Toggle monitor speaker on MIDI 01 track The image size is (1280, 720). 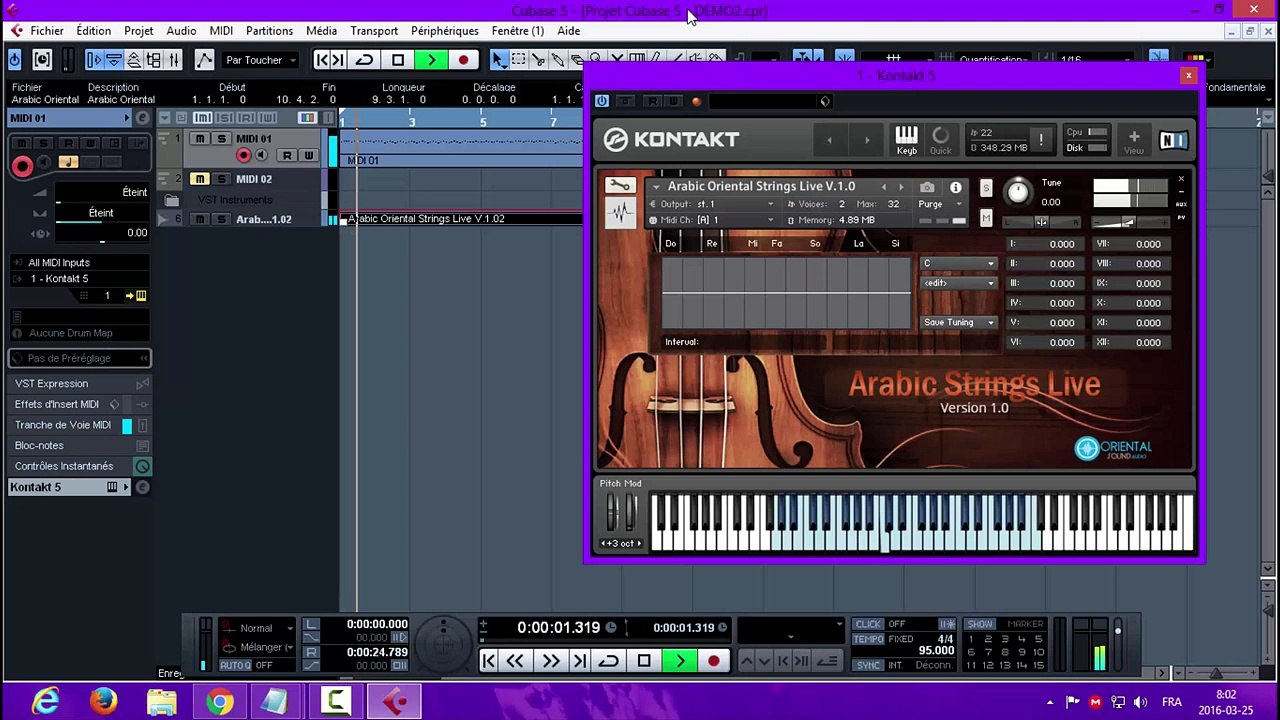click(261, 155)
